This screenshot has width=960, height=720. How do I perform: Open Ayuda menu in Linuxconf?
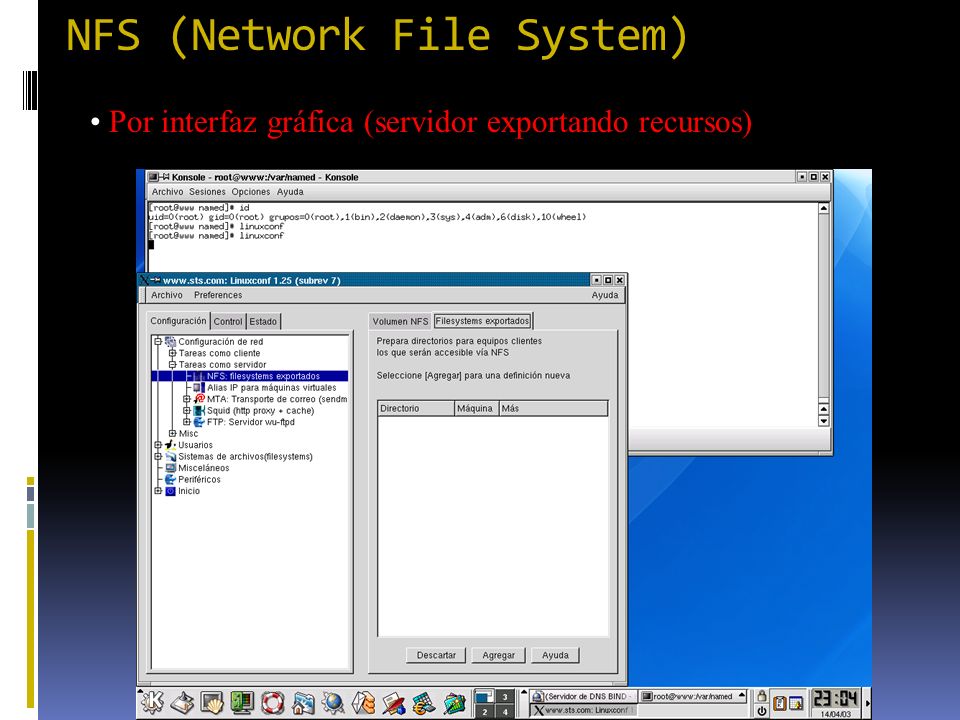(x=605, y=295)
